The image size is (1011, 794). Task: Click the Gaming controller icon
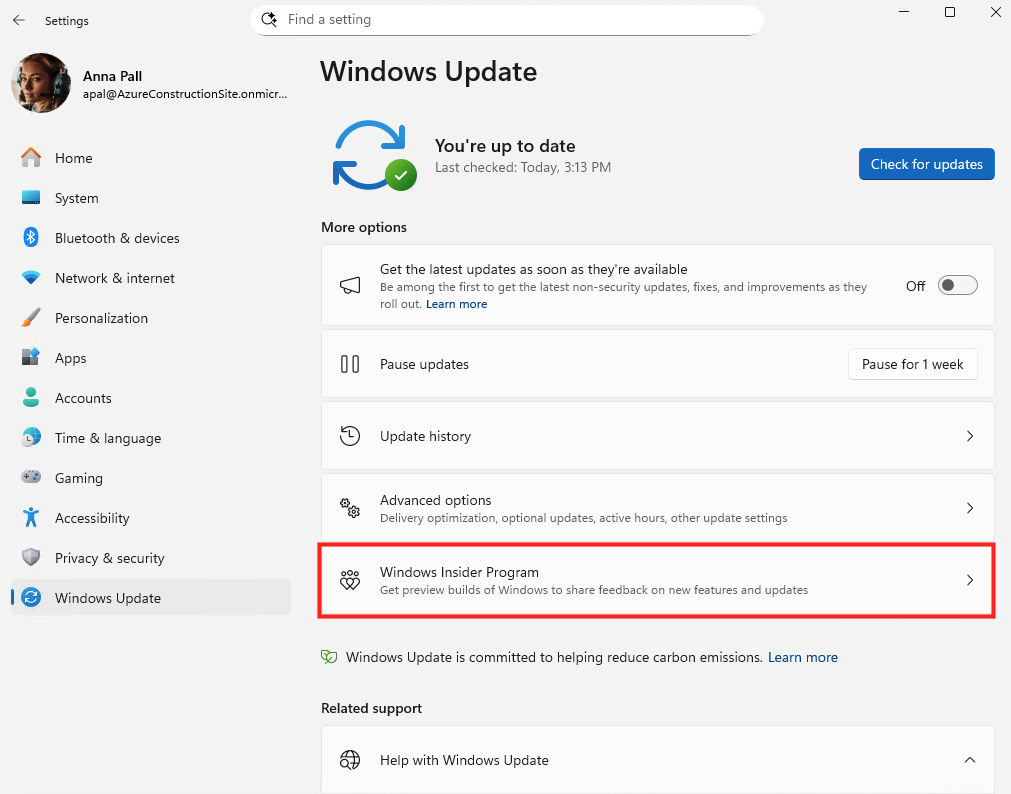pos(31,478)
